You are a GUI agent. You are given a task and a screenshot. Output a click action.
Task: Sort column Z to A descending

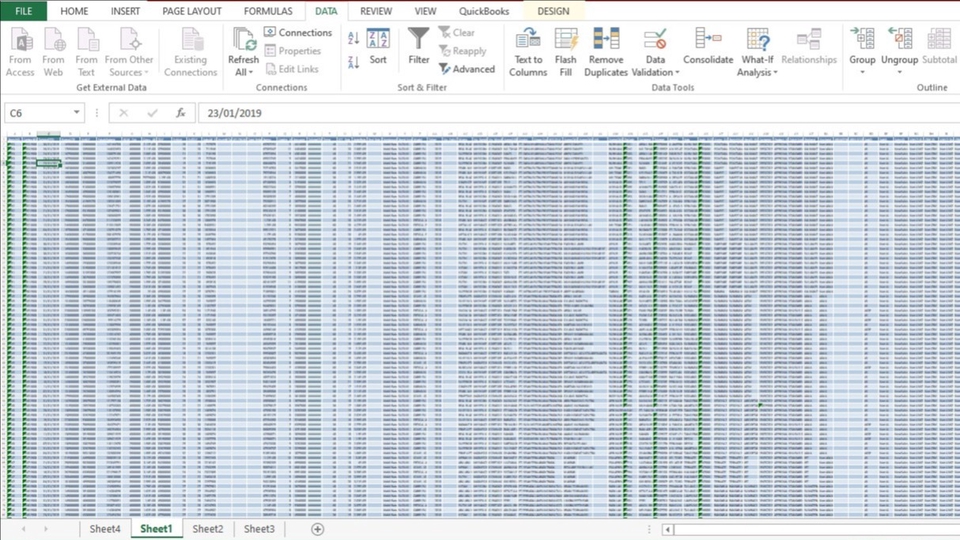353,62
